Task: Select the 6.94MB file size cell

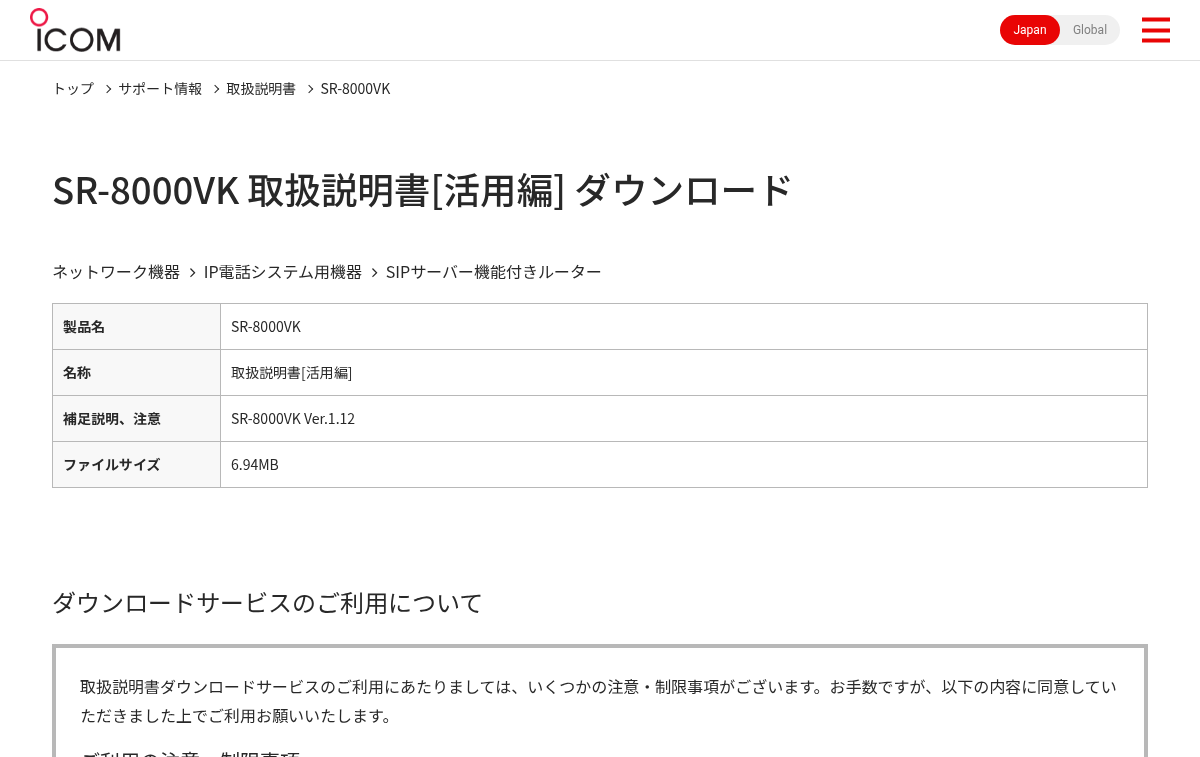Action: (684, 465)
